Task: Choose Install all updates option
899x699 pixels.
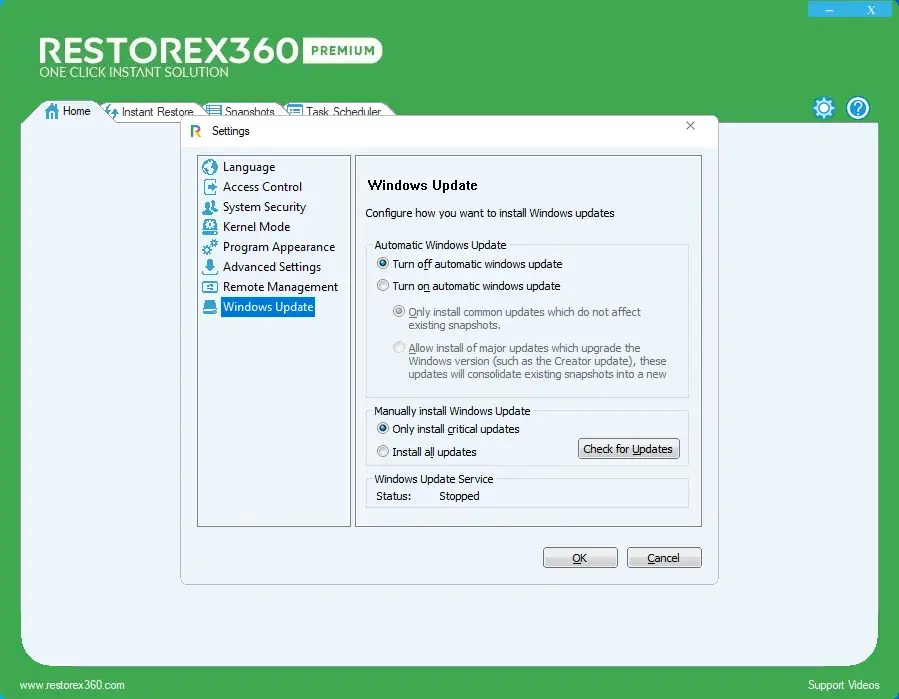Action: (383, 452)
